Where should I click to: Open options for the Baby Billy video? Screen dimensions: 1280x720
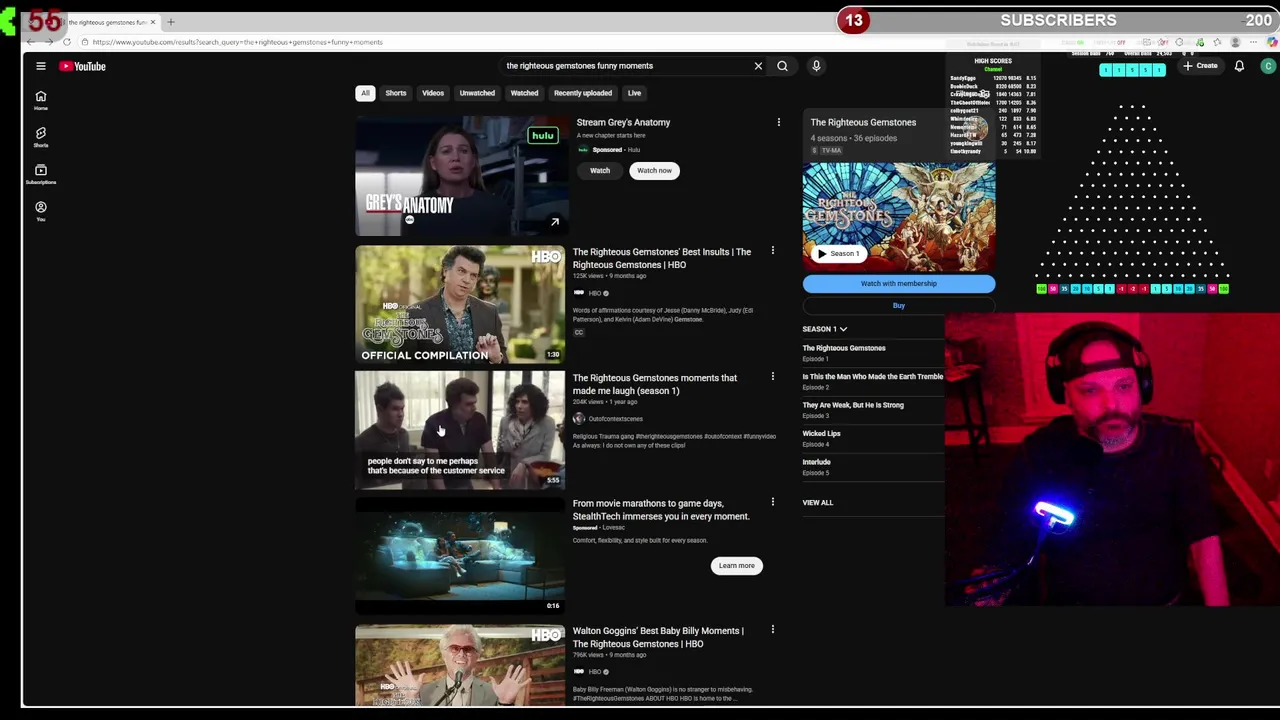click(x=772, y=629)
